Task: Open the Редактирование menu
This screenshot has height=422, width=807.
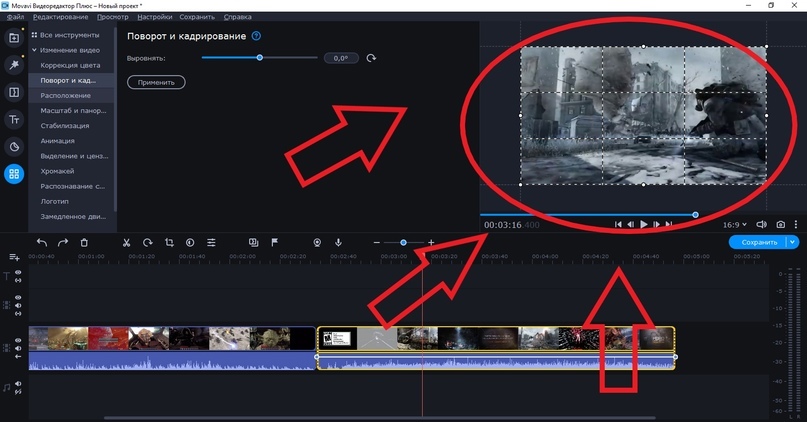Action: pos(60,17)
